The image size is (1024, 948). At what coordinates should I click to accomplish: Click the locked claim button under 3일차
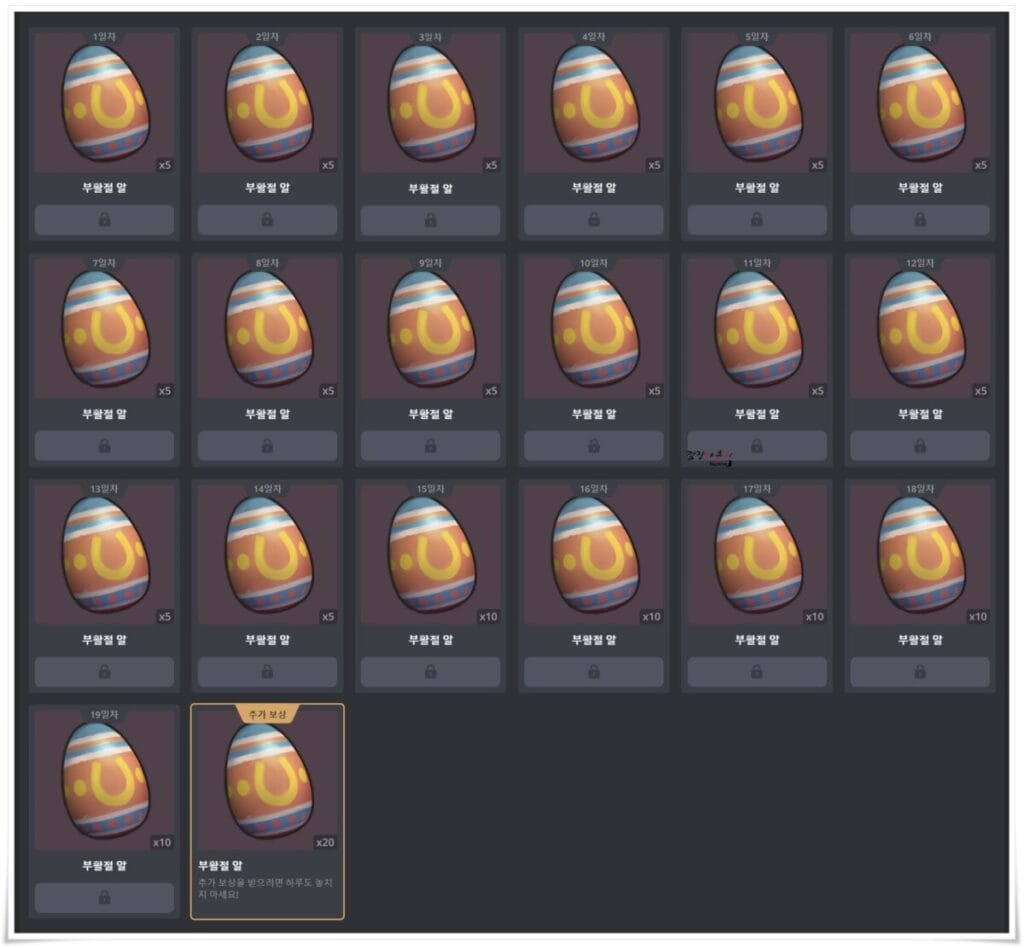click(x=431, y=220)
